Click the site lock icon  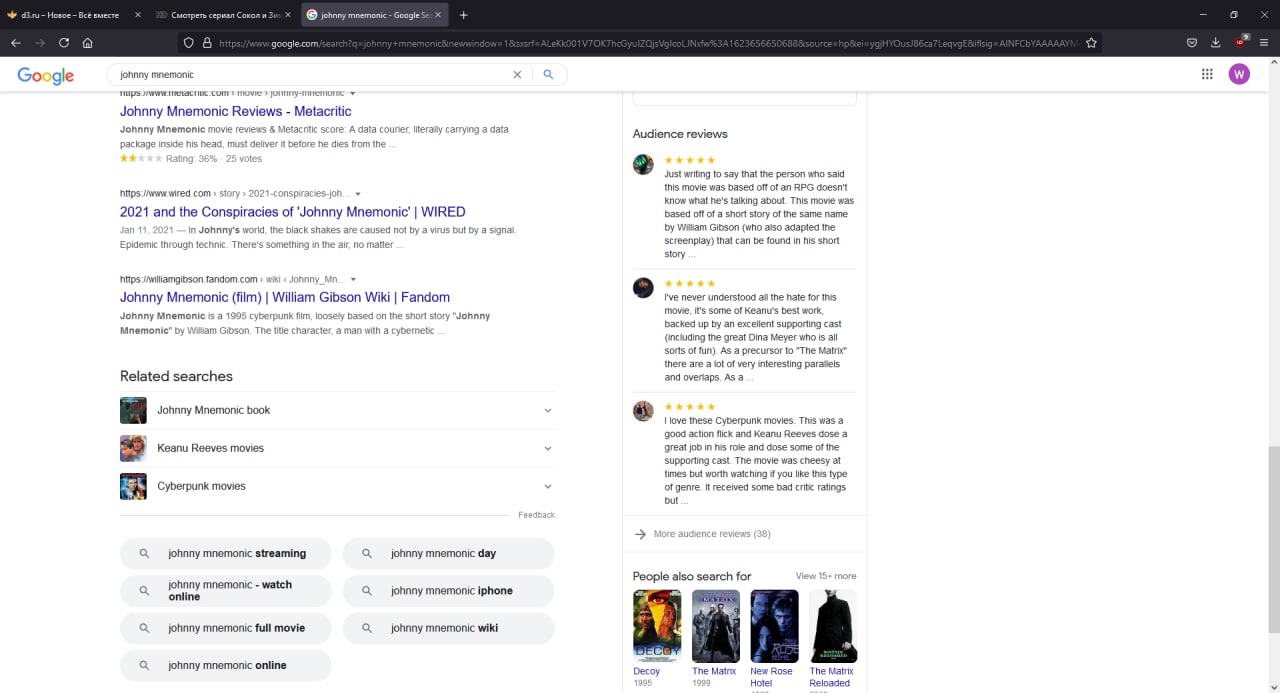207,43
